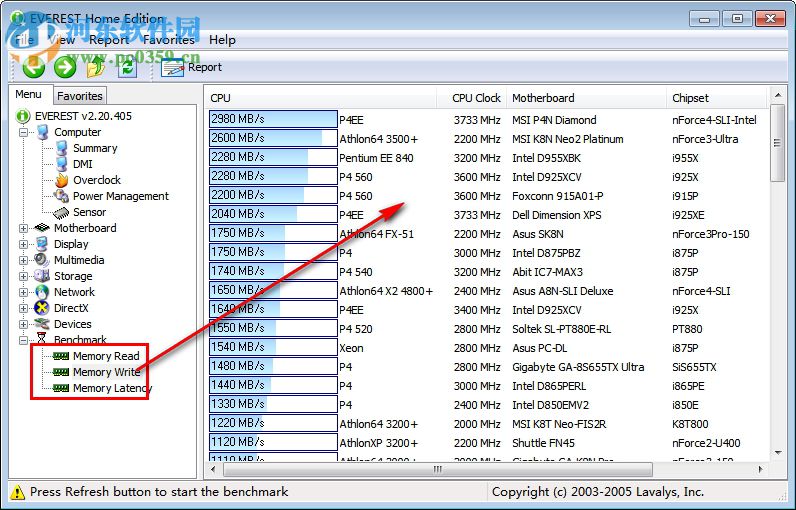Sort by CPU Clock column header
Viewport: 796px width, 510px height.
pyautogui.click(x=476, y=98)
